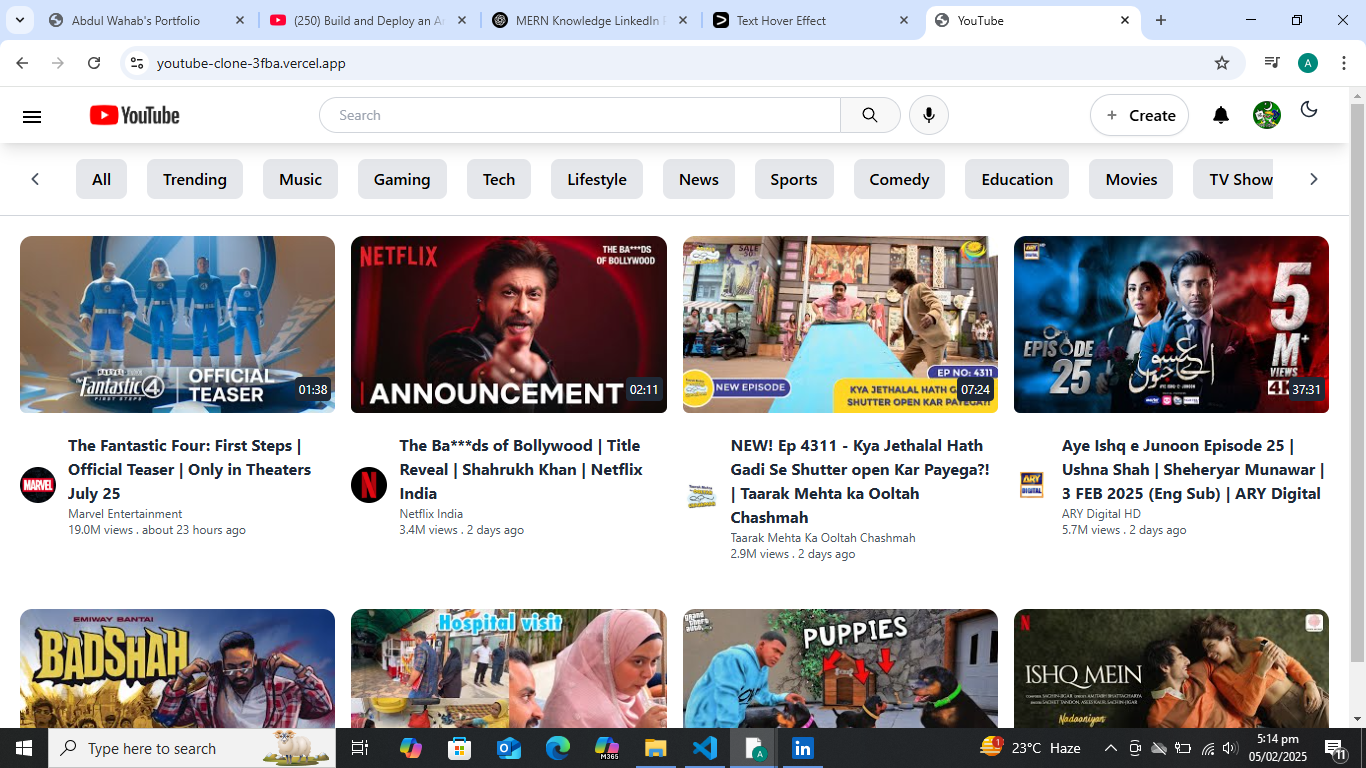
Task: Bookmark this page with star icon
Action: point(1222,63)
